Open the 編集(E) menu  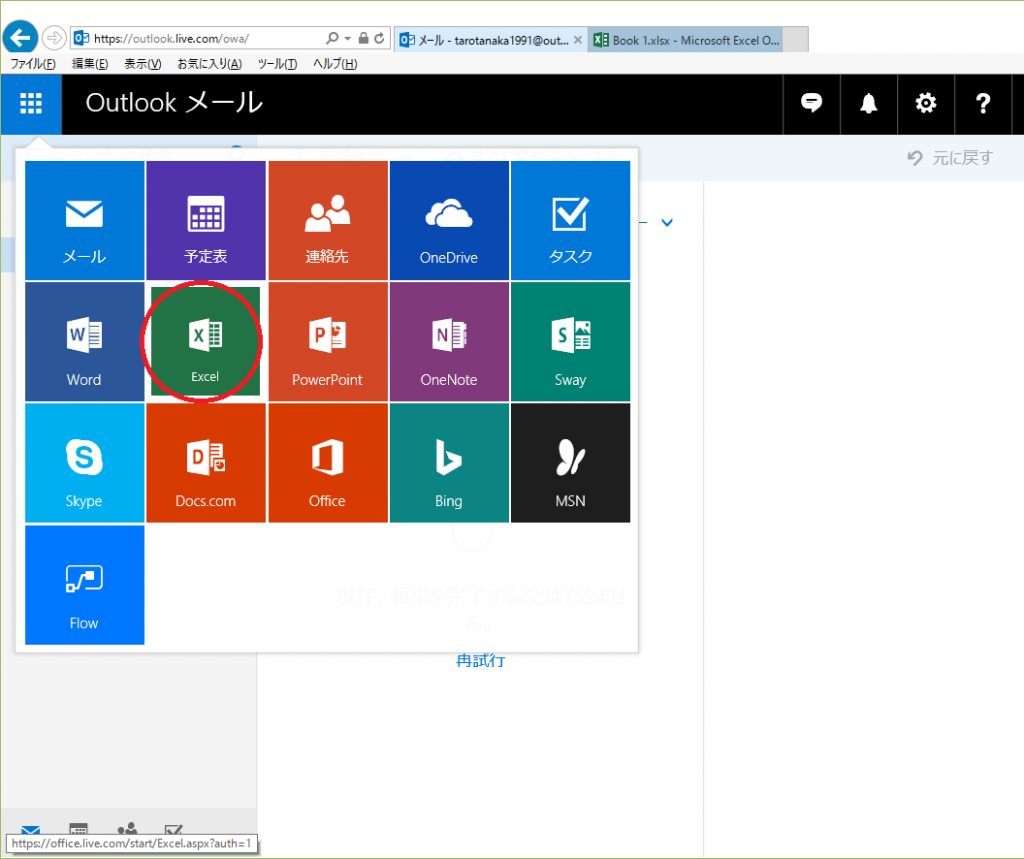(x=89, y=63)
